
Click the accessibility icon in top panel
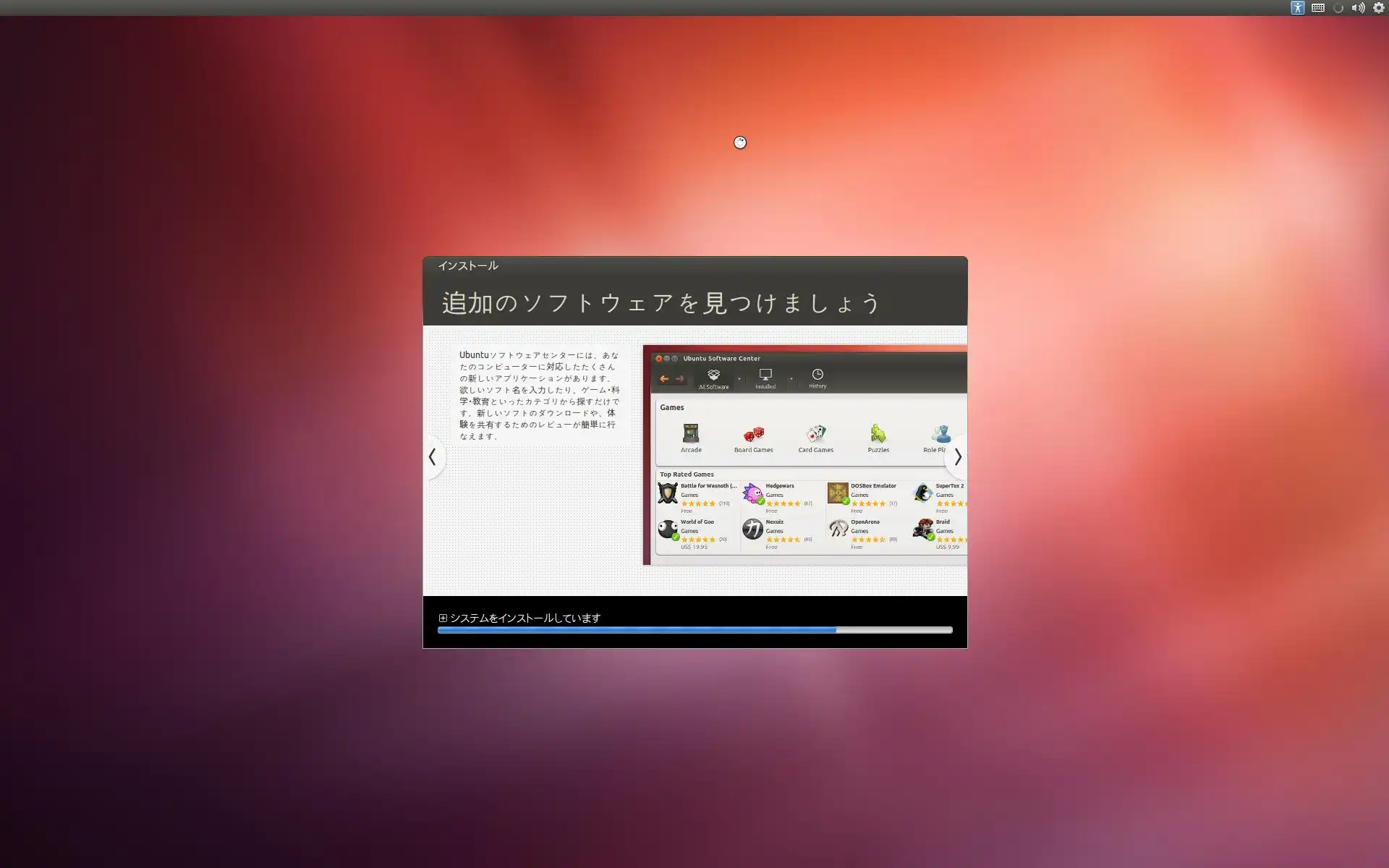click(x=1297, y=8)
